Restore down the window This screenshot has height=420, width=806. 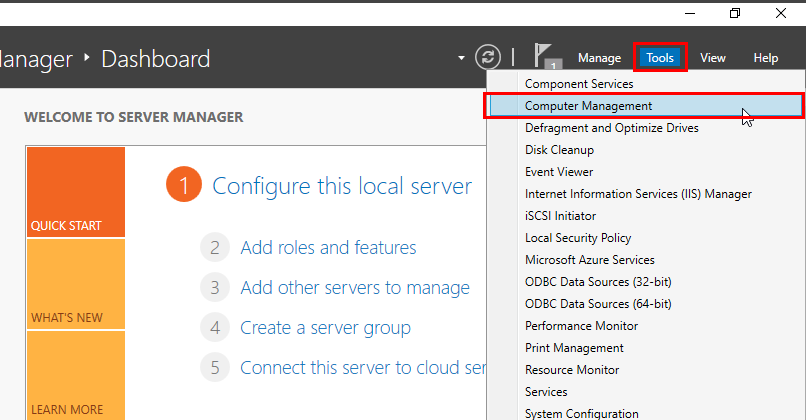pyautogui.click(x=735, y=13)
